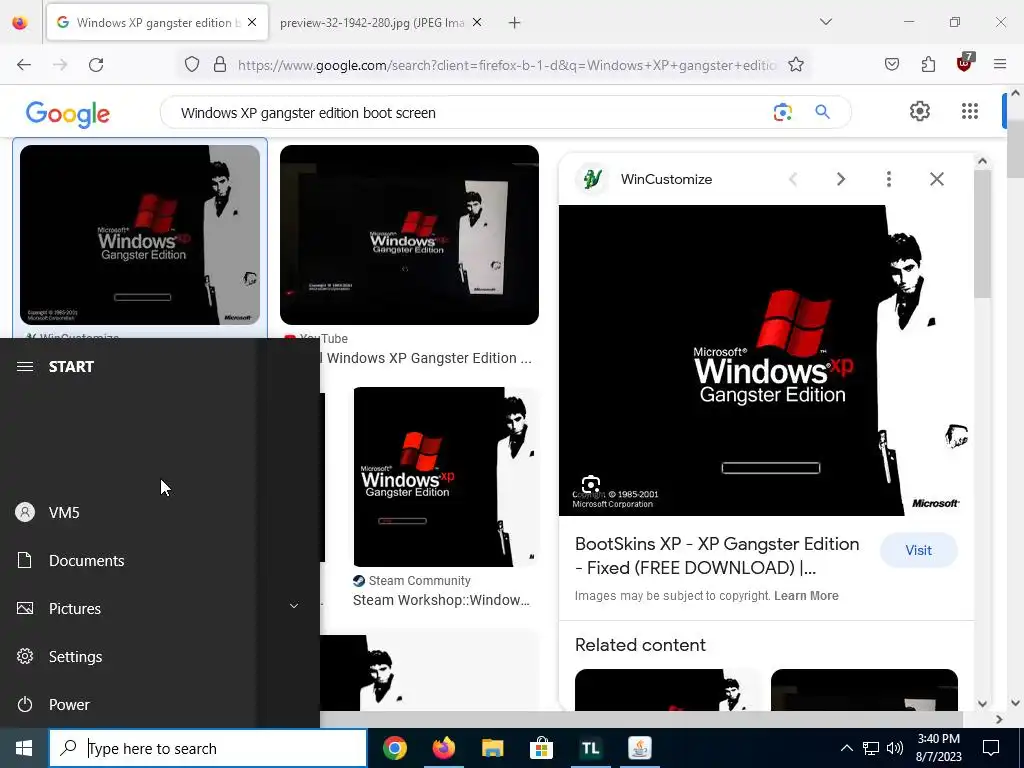Click the Windows Start button

pyautogui.click(x=24, y=748)
